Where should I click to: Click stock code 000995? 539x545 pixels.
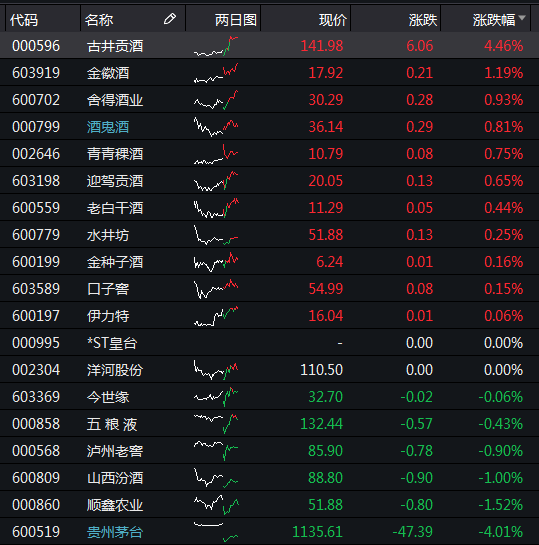(36, 343)
